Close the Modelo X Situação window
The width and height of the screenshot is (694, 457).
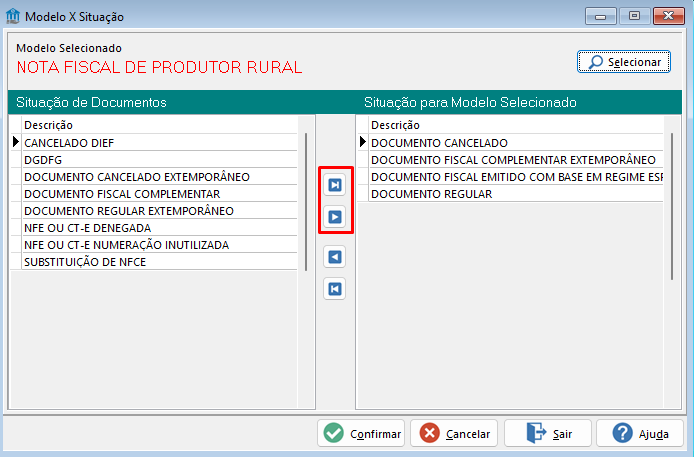[669, 16]
